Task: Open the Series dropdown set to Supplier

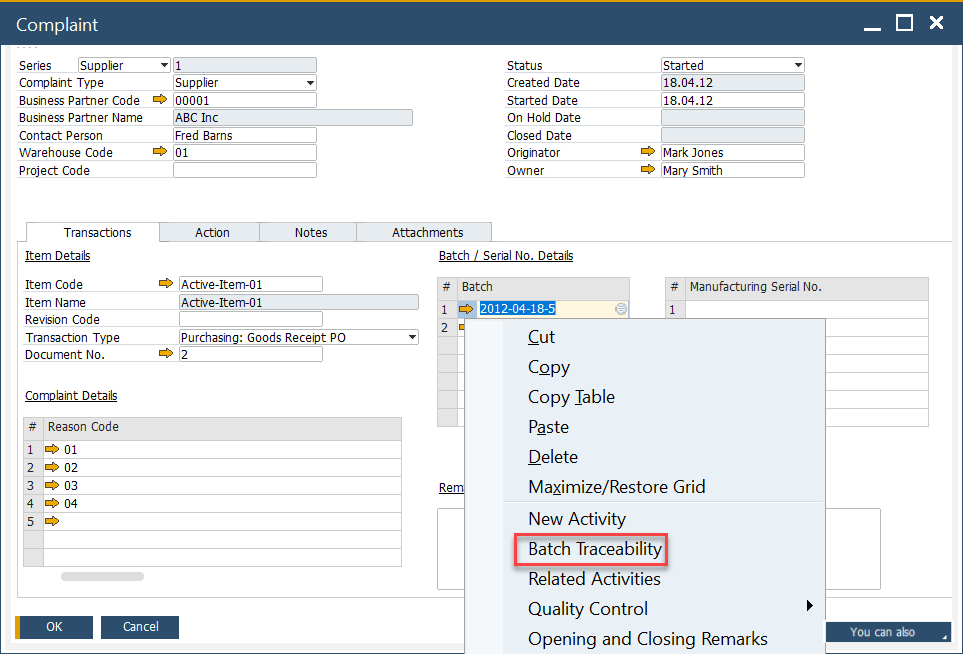Action: click(x=164, y=64)
